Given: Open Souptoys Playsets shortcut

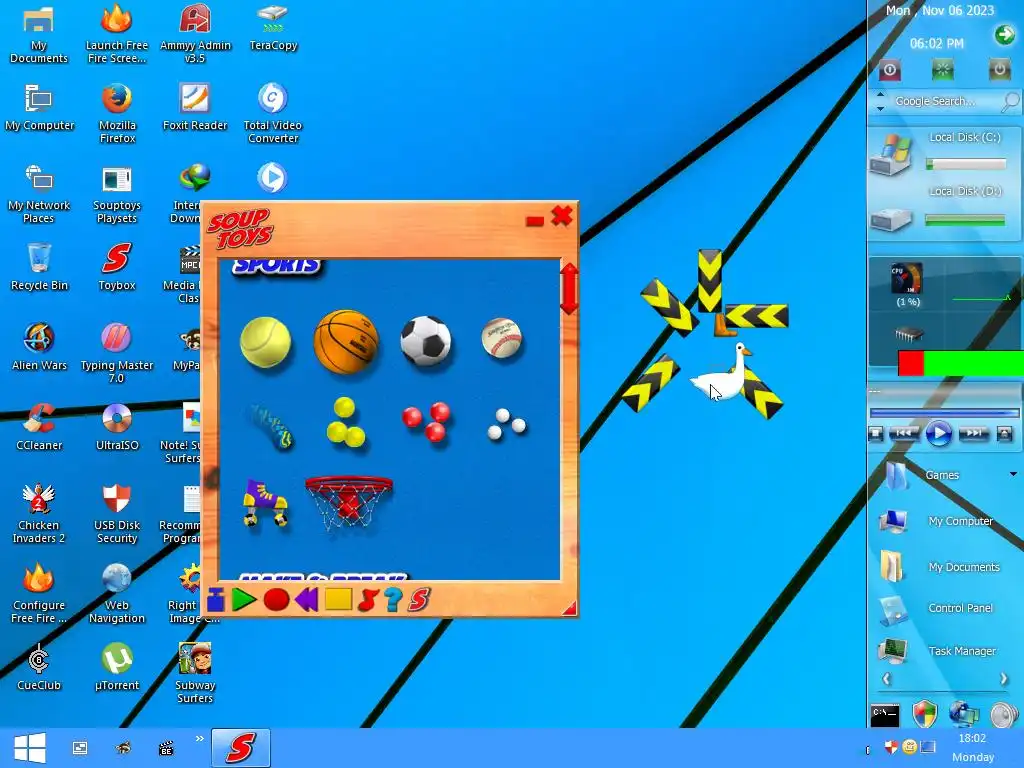Looking at the screenshot, I should point(117,194).
